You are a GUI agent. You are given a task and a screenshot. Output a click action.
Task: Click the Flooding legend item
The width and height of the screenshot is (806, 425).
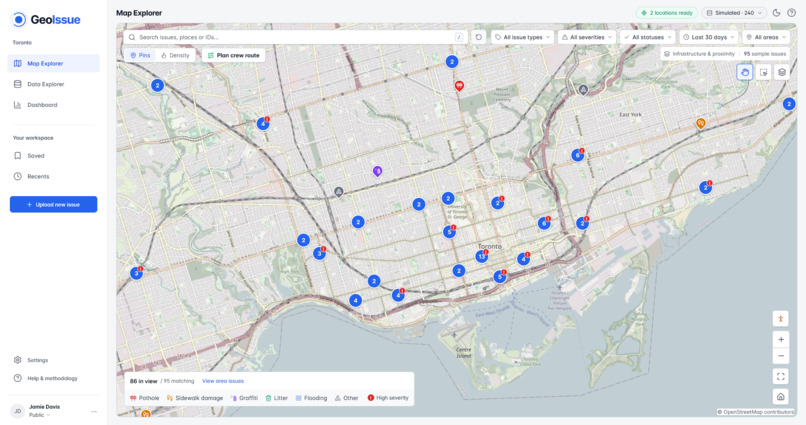311,398
